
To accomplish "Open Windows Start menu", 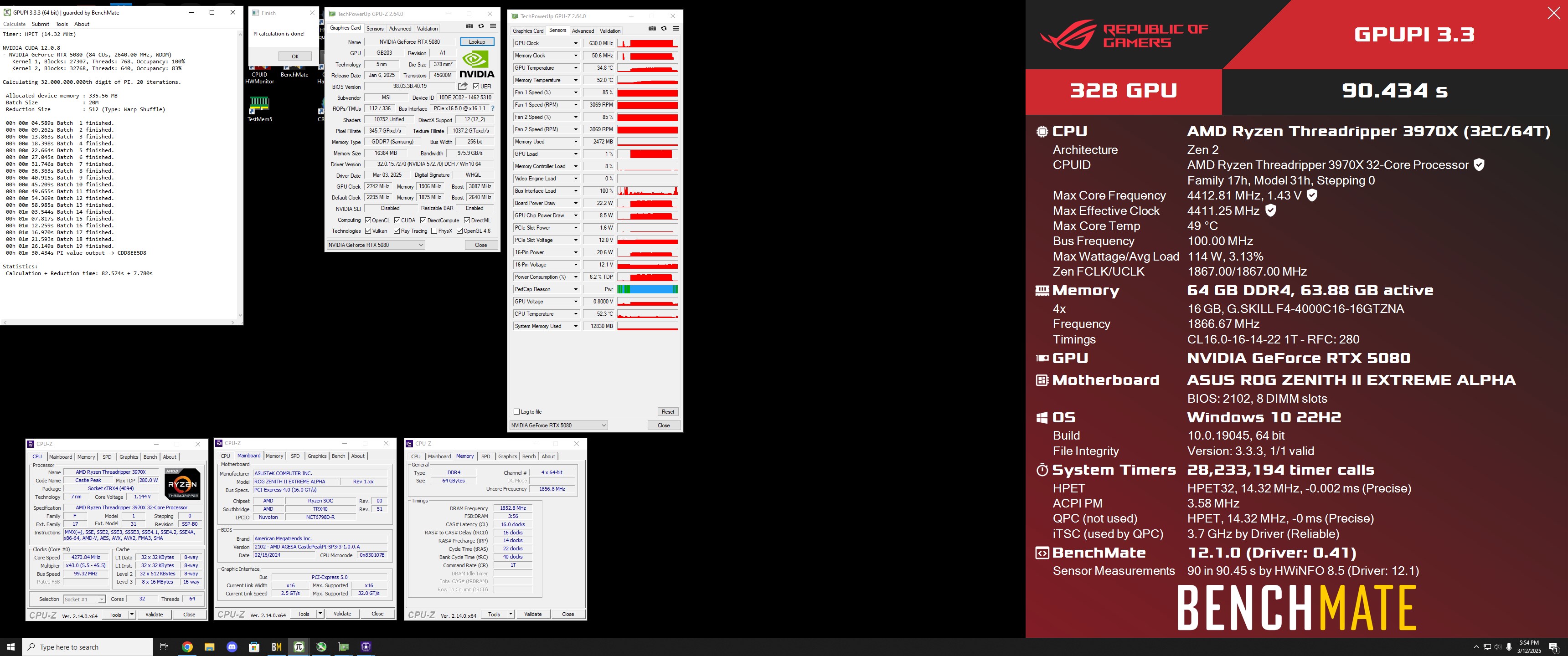I will (10, 647).
